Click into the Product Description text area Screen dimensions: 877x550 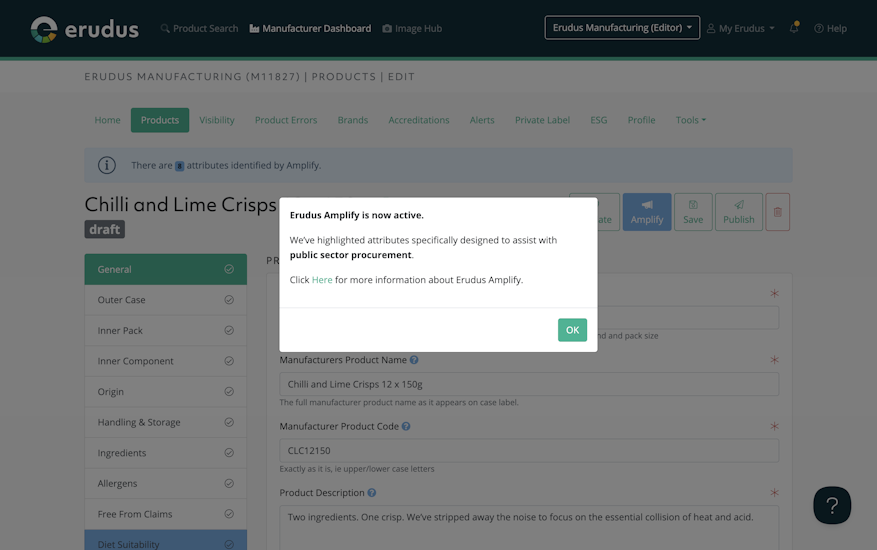pos(529,528)
